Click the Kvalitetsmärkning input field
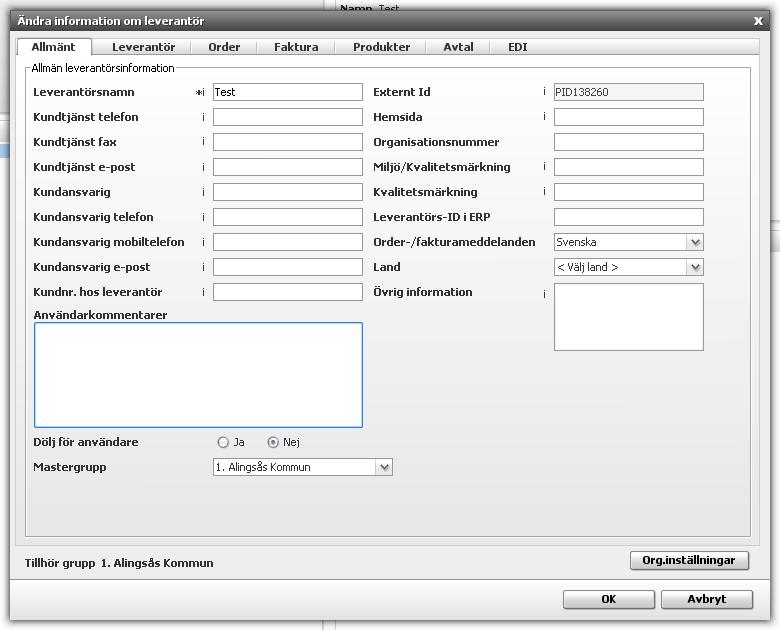Viewport: 780px width, 630px height. [629, 192]
